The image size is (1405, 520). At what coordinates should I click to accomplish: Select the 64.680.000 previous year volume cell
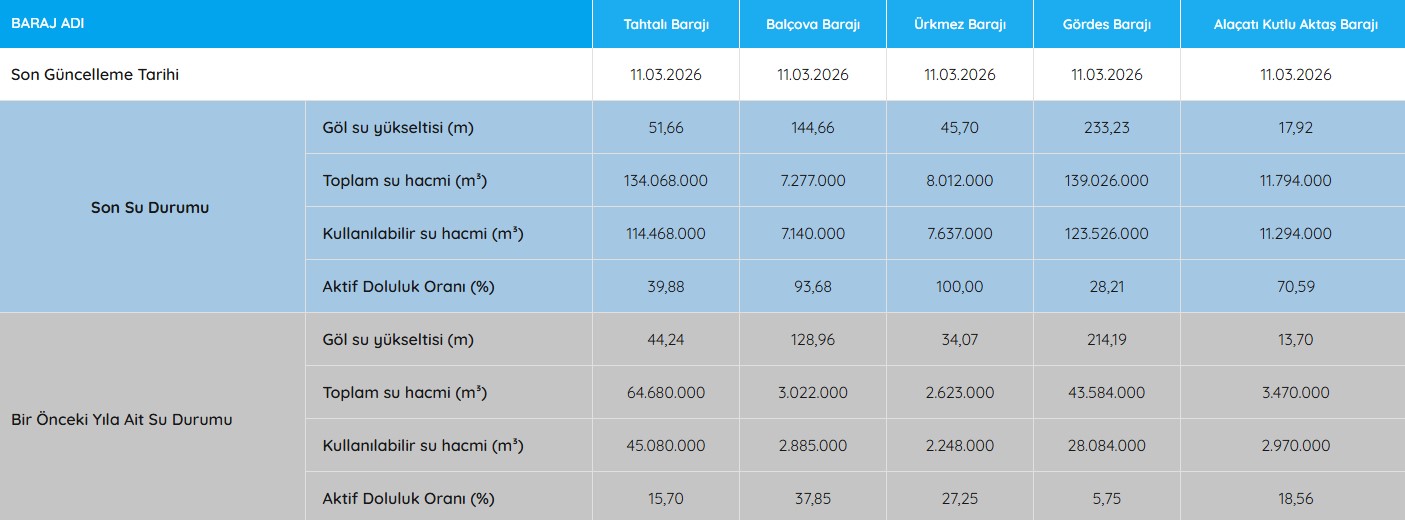pos(666,393)
